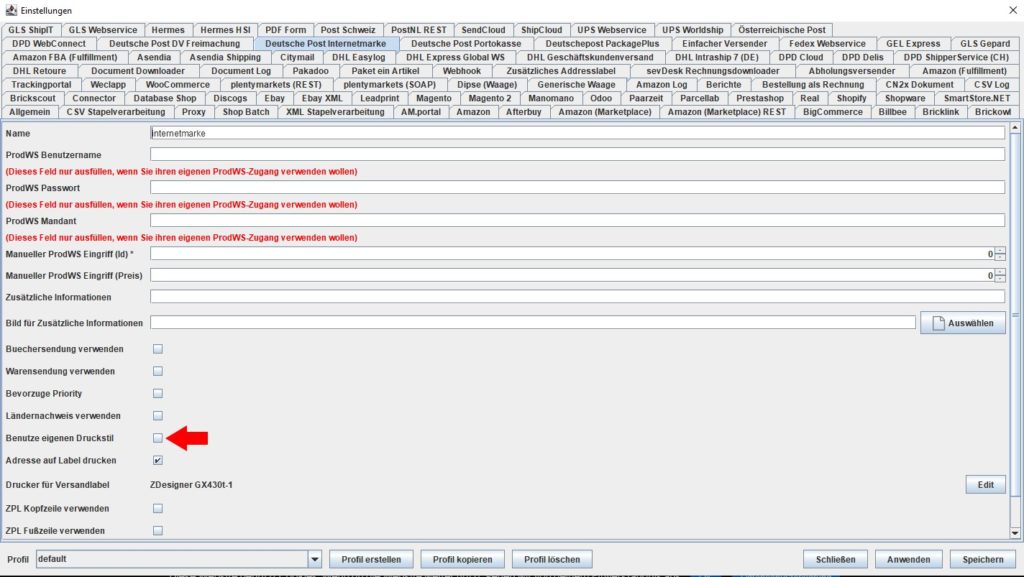Image resolution: width=1024 pixels, height=577 pixels.
Task: Select the Prestashop tab
Action: coord(760,99)
